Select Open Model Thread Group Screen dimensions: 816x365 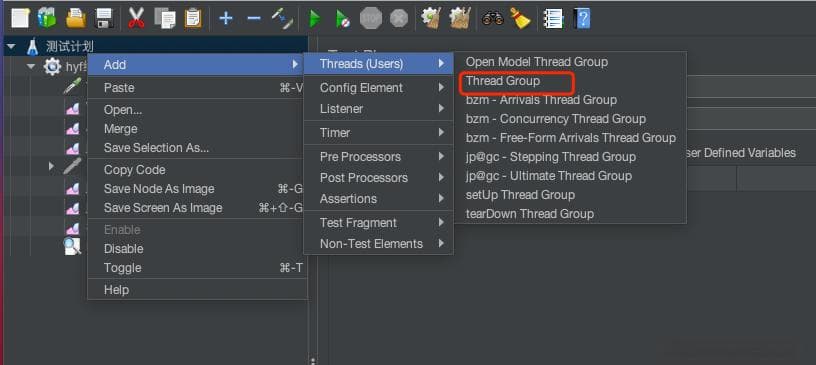coord(570,62)
